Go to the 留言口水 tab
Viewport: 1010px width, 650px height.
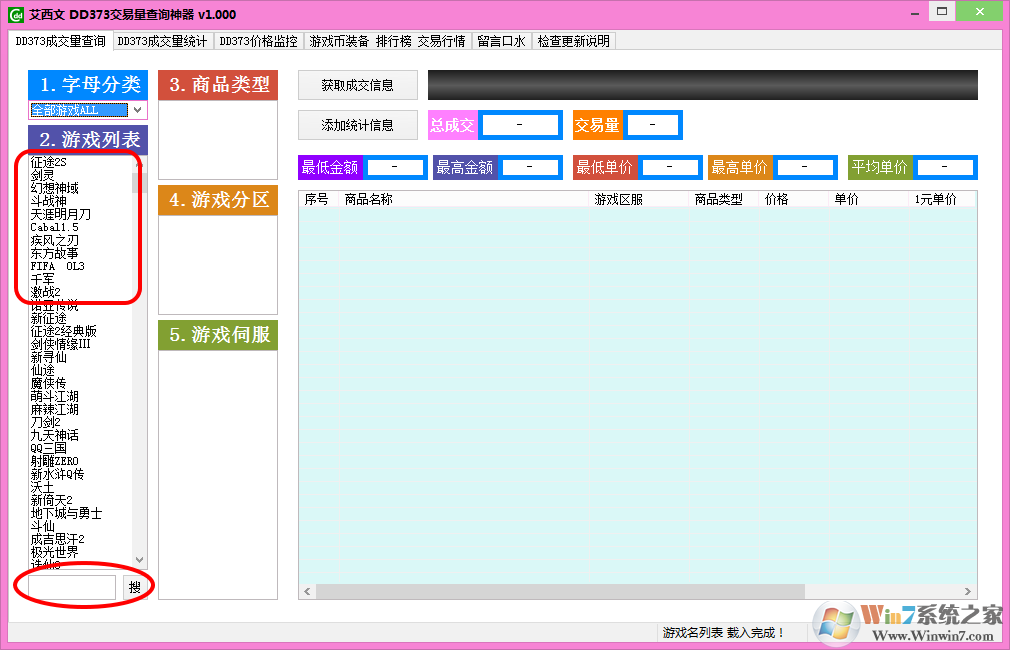(x=501, y=41)
